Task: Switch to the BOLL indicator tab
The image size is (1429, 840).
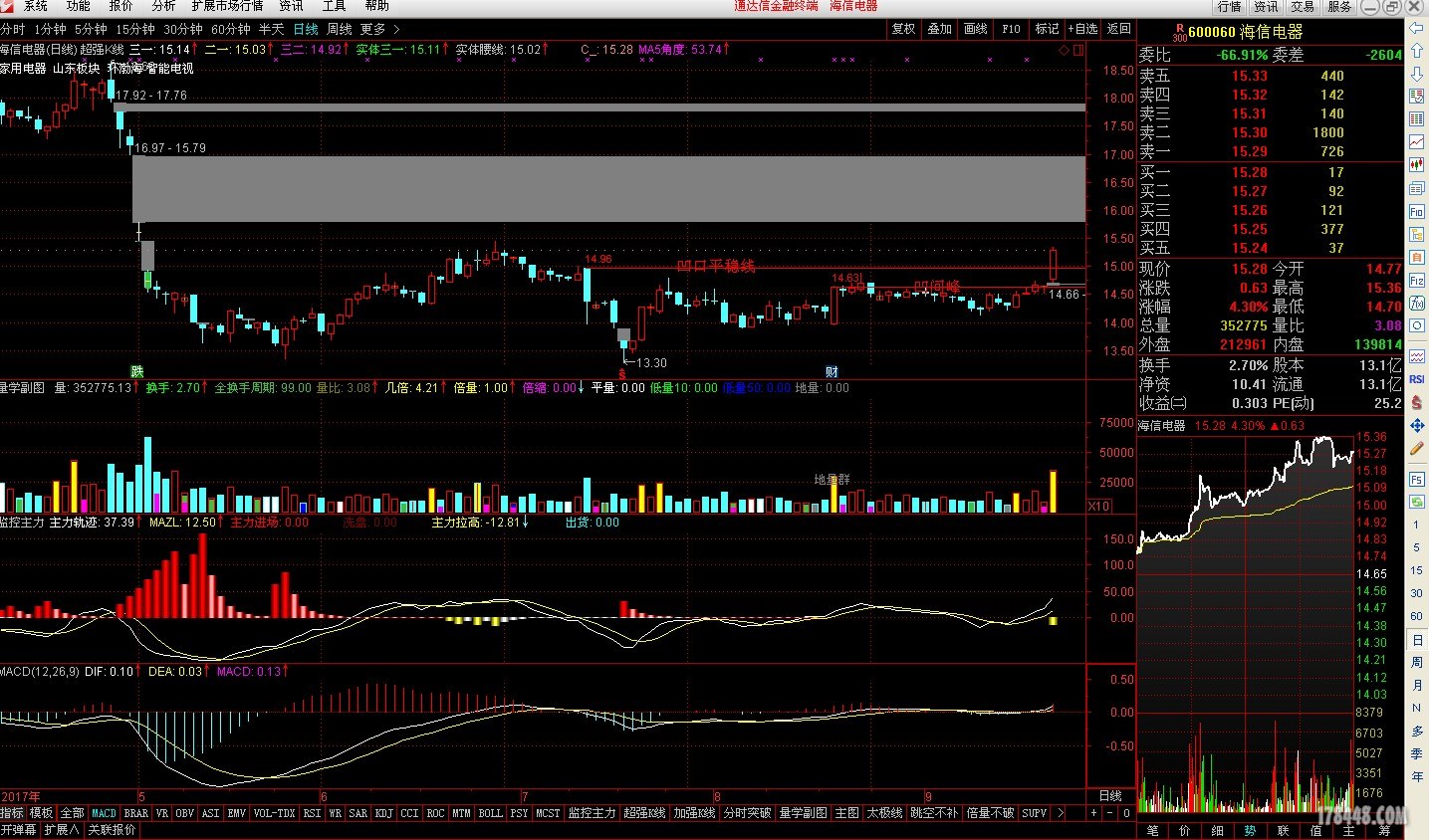Action: (x=490, y=813)
